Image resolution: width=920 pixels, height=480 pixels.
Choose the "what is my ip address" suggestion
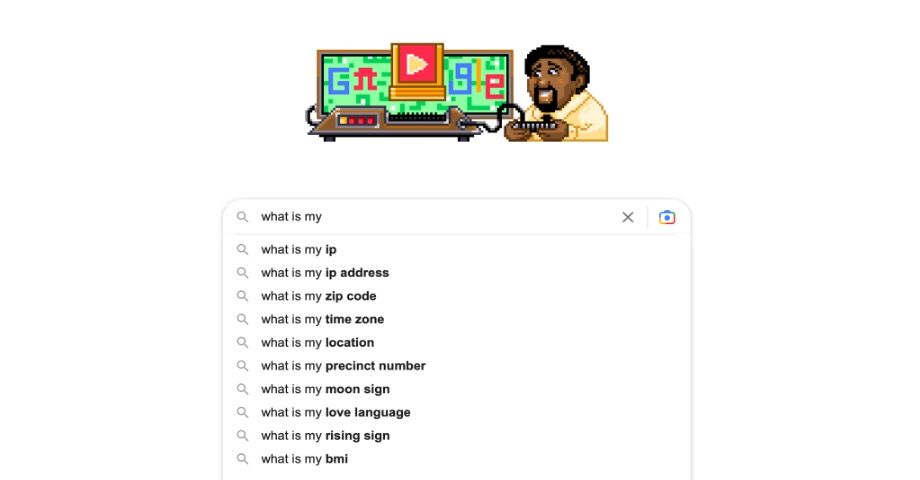tap(325, 273)
